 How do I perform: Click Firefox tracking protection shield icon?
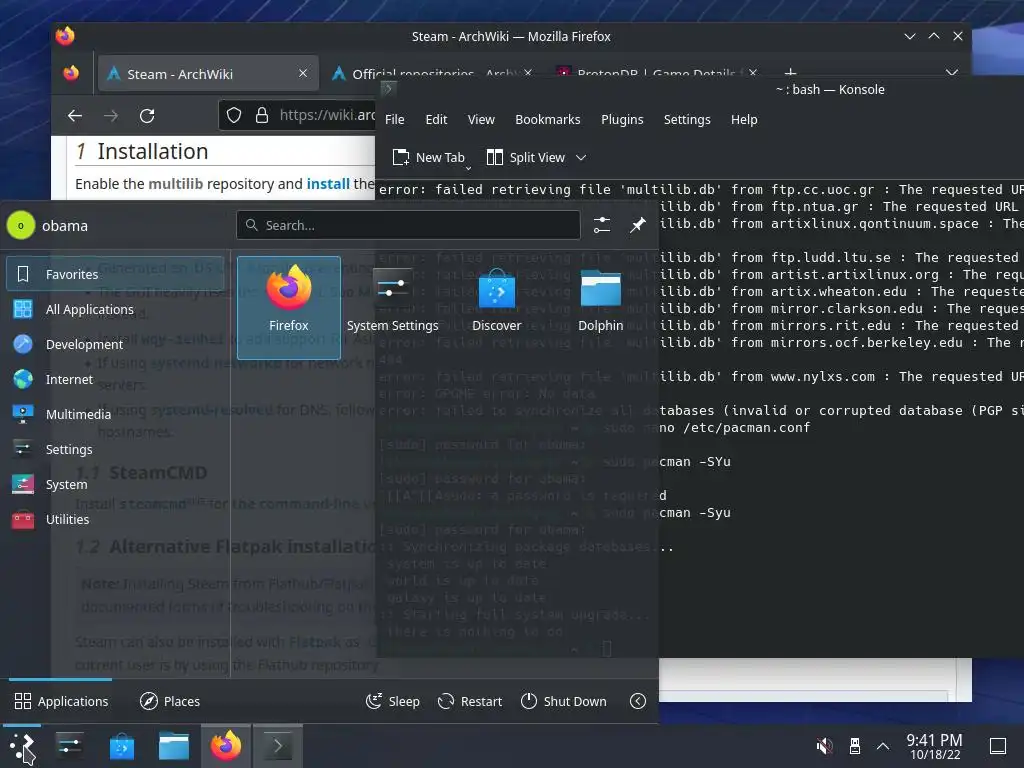(x=234, y=116)
